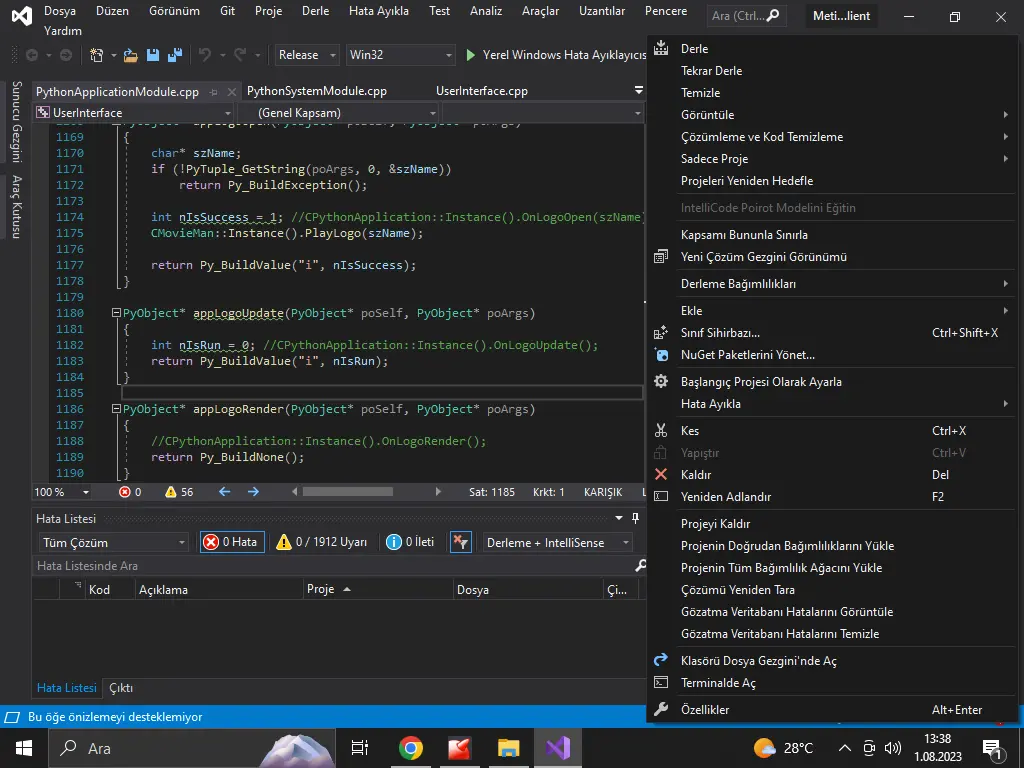1024x768 pixels.
Task: Toggle the 1912 Uyarı warnings filter
Action: pyautogui.click(x=322, y=542)
